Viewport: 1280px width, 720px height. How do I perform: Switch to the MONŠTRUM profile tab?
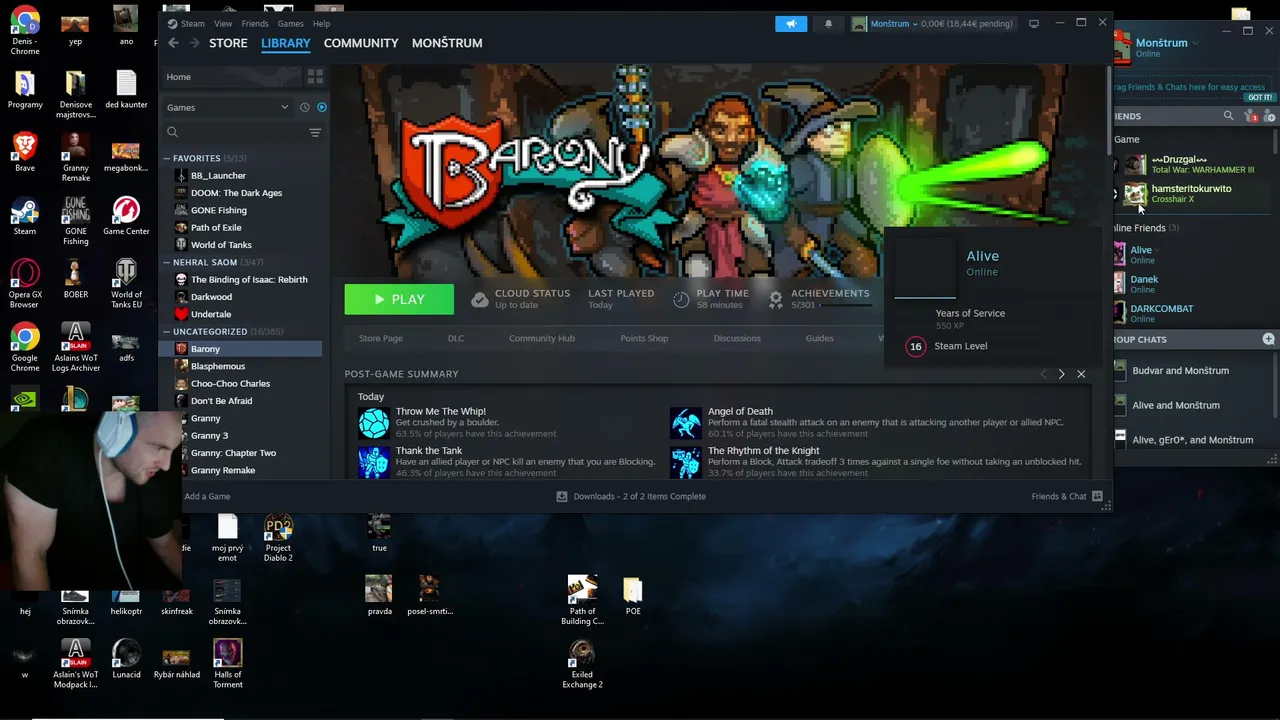point(447,43)
